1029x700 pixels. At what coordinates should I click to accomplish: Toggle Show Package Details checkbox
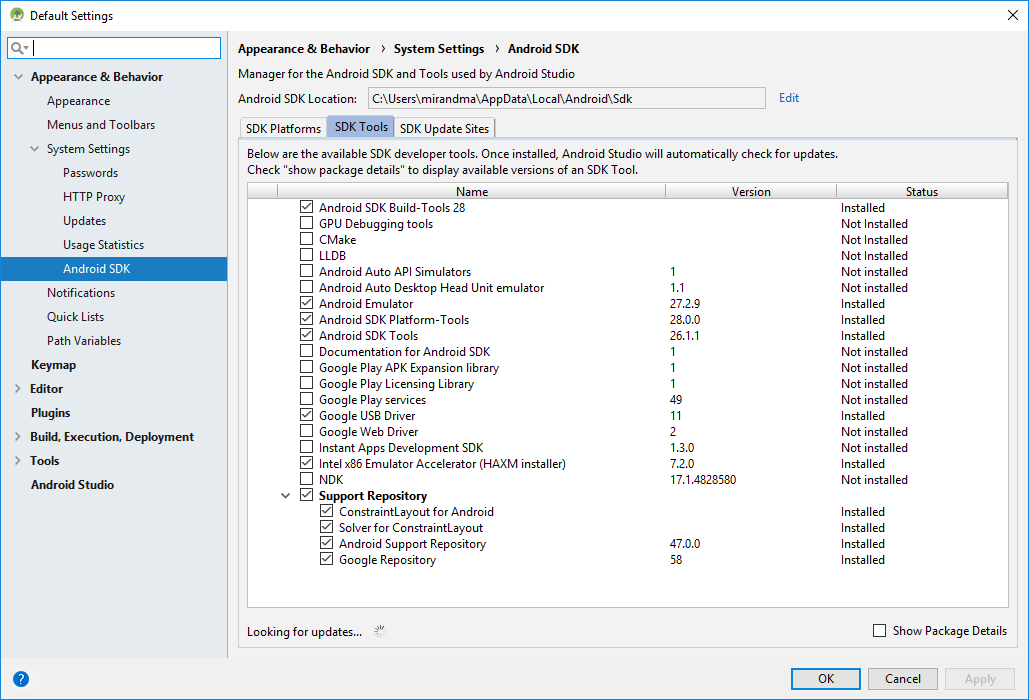[x=880, y=631]
